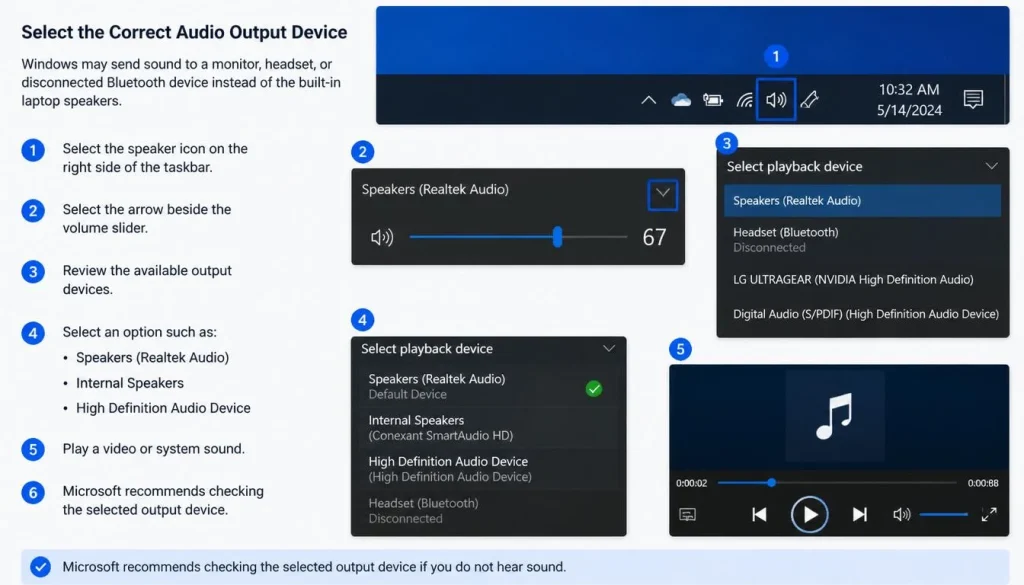Screen dimensions: 1024x585
Task: Select High Definition Audio Device entry in list
Action: click(x=488, y=469)
